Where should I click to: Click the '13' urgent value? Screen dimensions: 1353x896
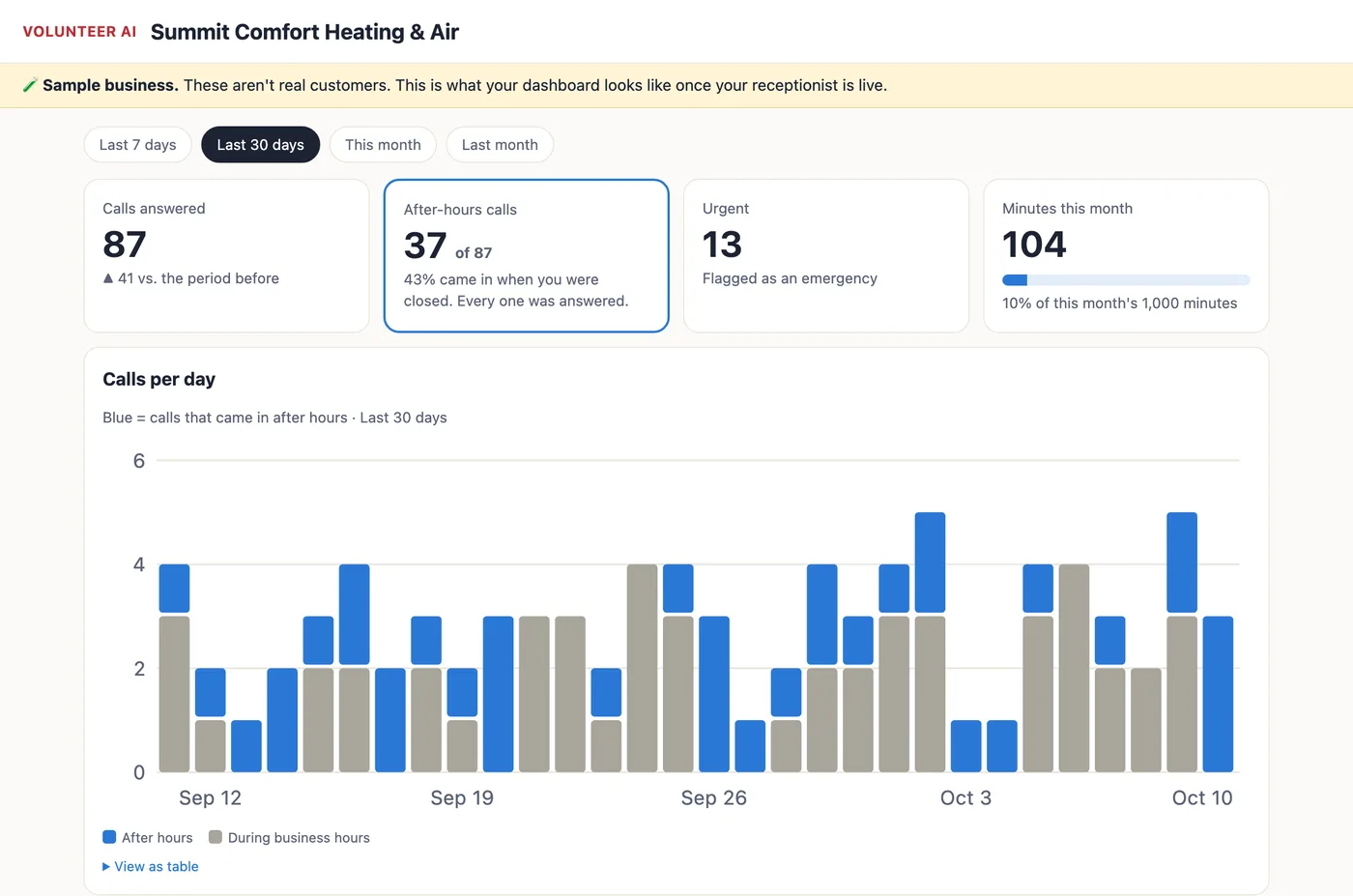722,245
